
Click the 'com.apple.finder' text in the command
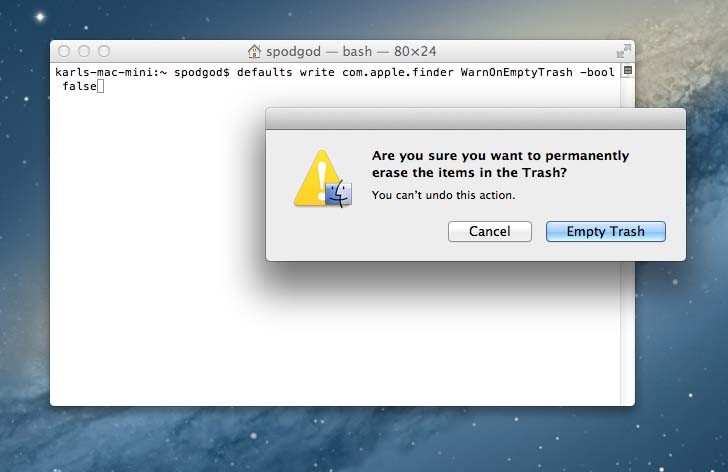click(397, 72)
